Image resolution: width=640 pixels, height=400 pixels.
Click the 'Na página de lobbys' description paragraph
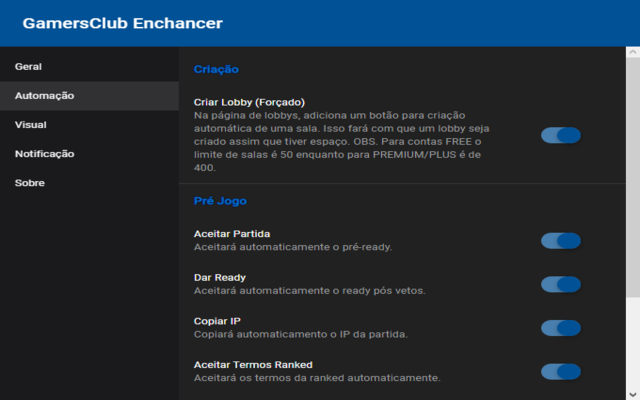pos(342,142)
